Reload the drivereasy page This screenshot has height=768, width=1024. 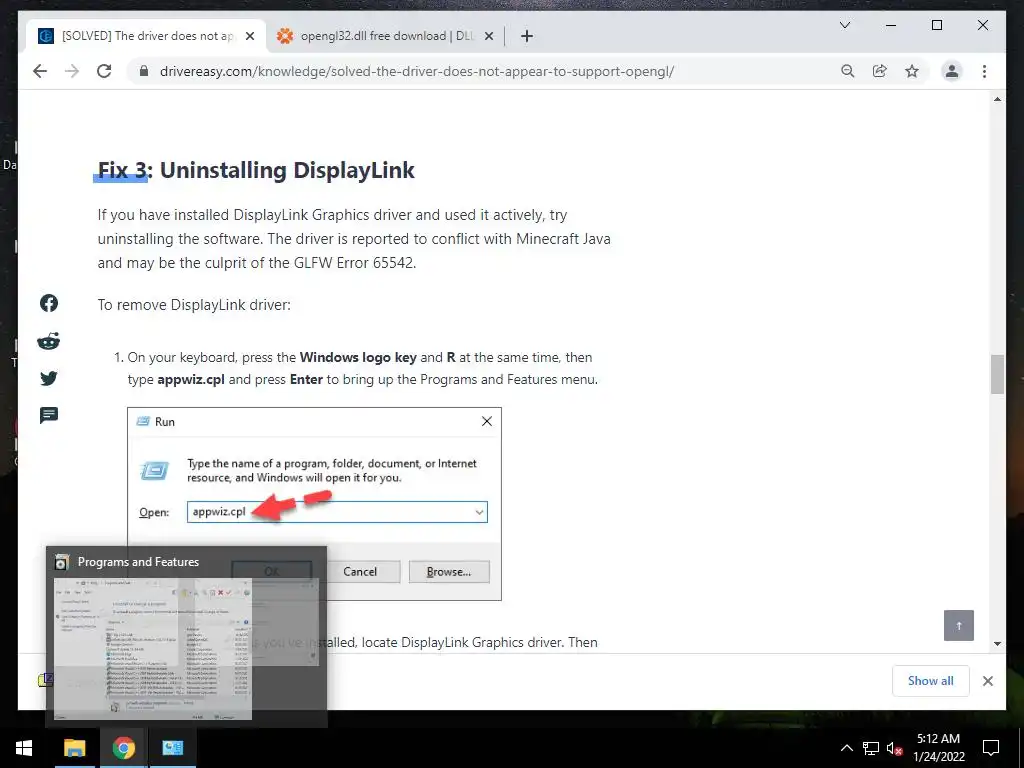coord(104,71)
